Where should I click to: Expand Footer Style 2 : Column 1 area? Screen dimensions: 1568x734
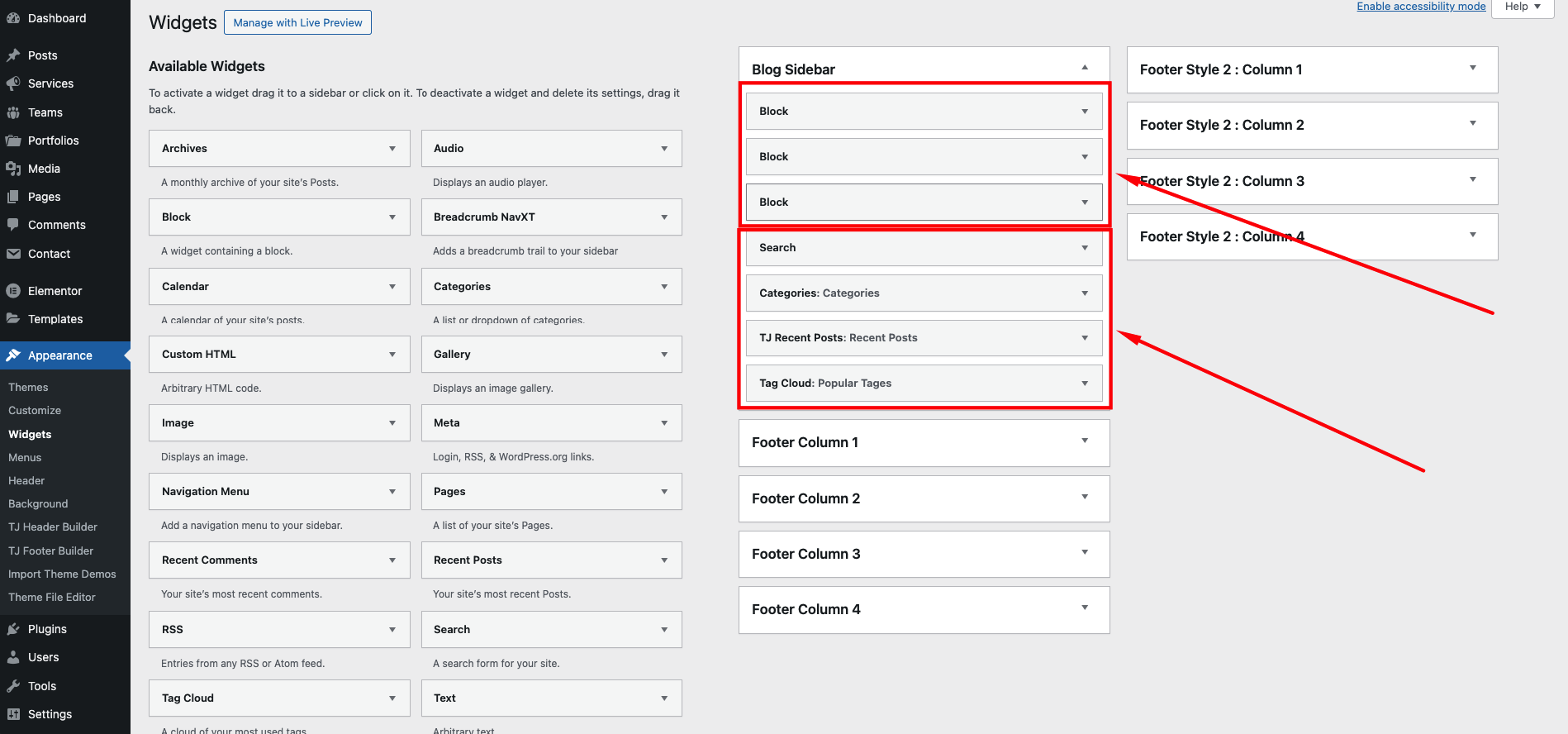coord(1472,69)
